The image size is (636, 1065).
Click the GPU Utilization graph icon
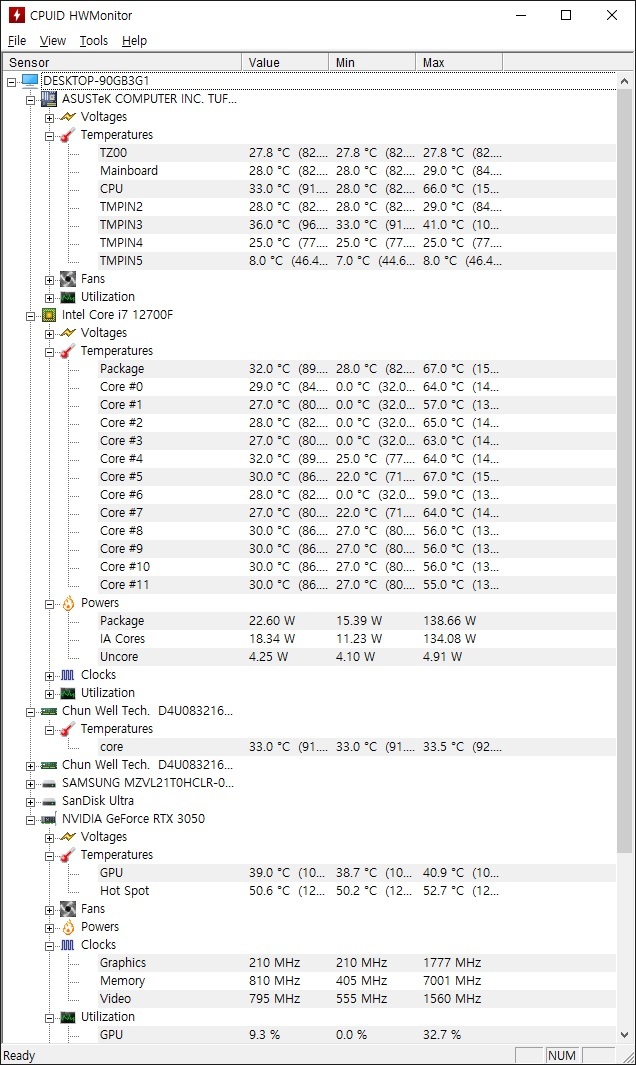[68, 1017]
